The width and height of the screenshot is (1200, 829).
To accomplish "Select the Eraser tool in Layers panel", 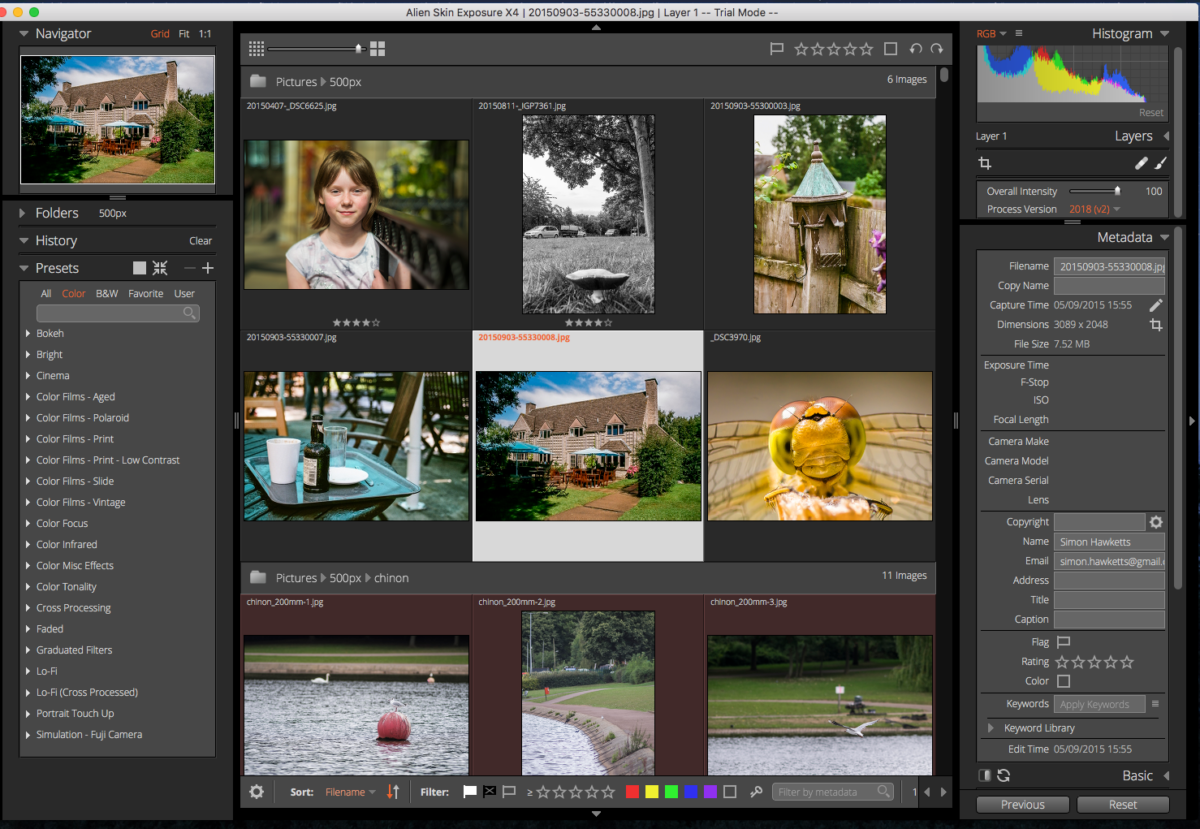I will [x=1141, y=163].
